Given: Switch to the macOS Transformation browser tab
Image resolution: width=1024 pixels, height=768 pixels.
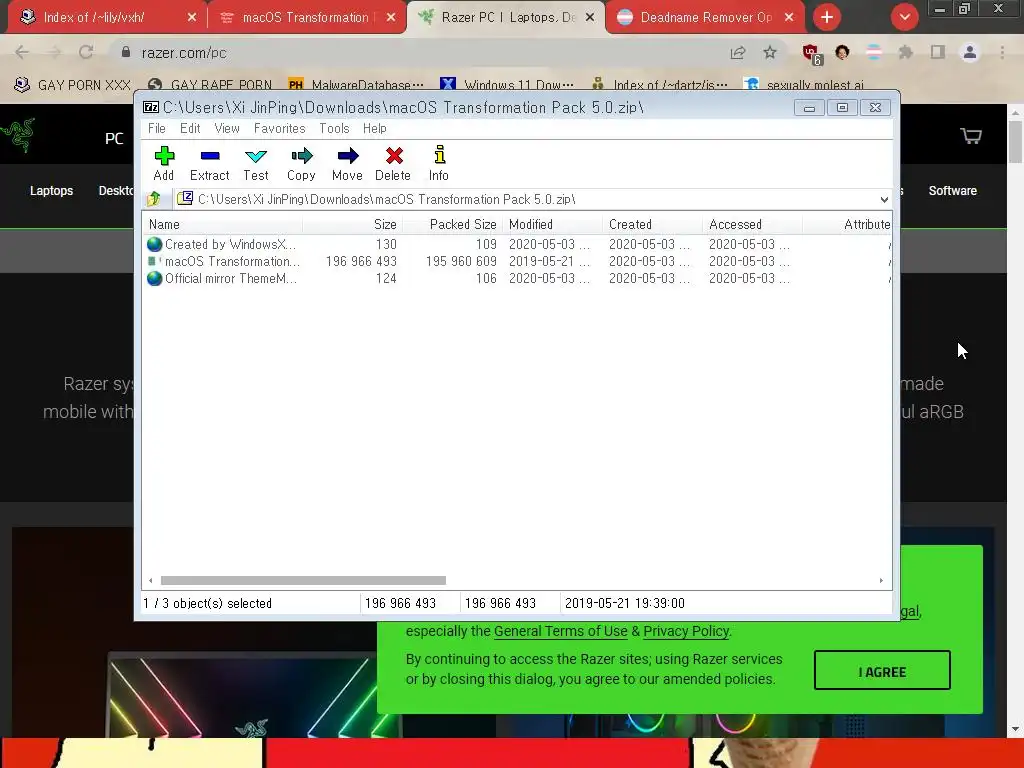Looking at the screenshot, I should point(307,18).
